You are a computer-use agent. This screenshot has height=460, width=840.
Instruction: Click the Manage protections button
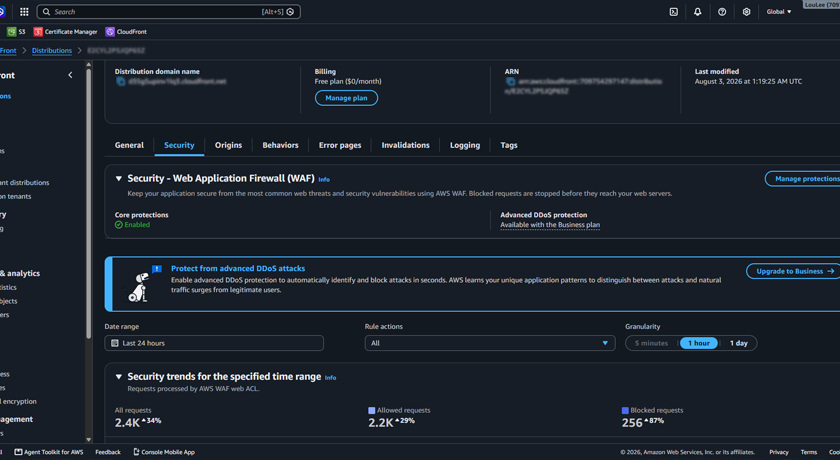tap(803, 179)
